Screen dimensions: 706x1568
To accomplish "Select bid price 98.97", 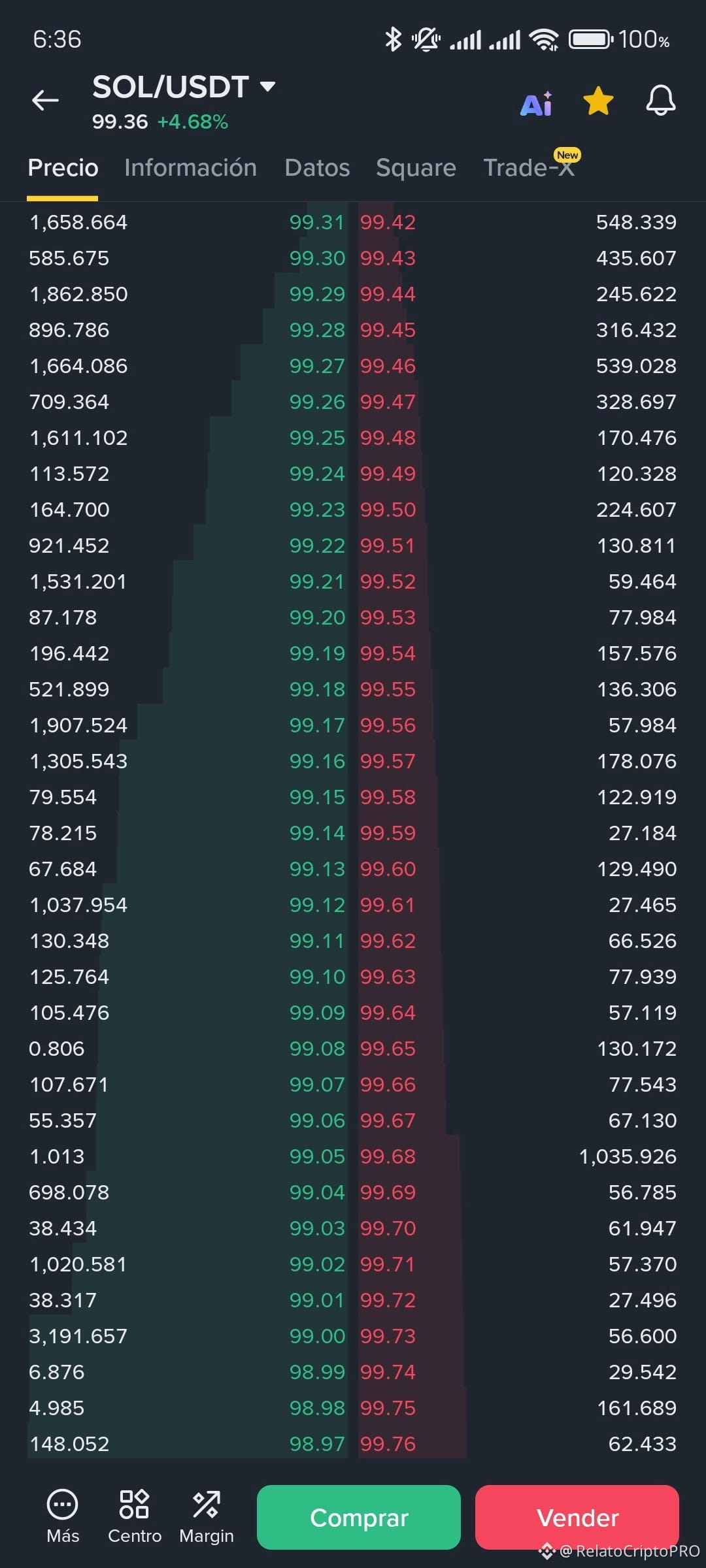I will click(x=317, y=1444).
